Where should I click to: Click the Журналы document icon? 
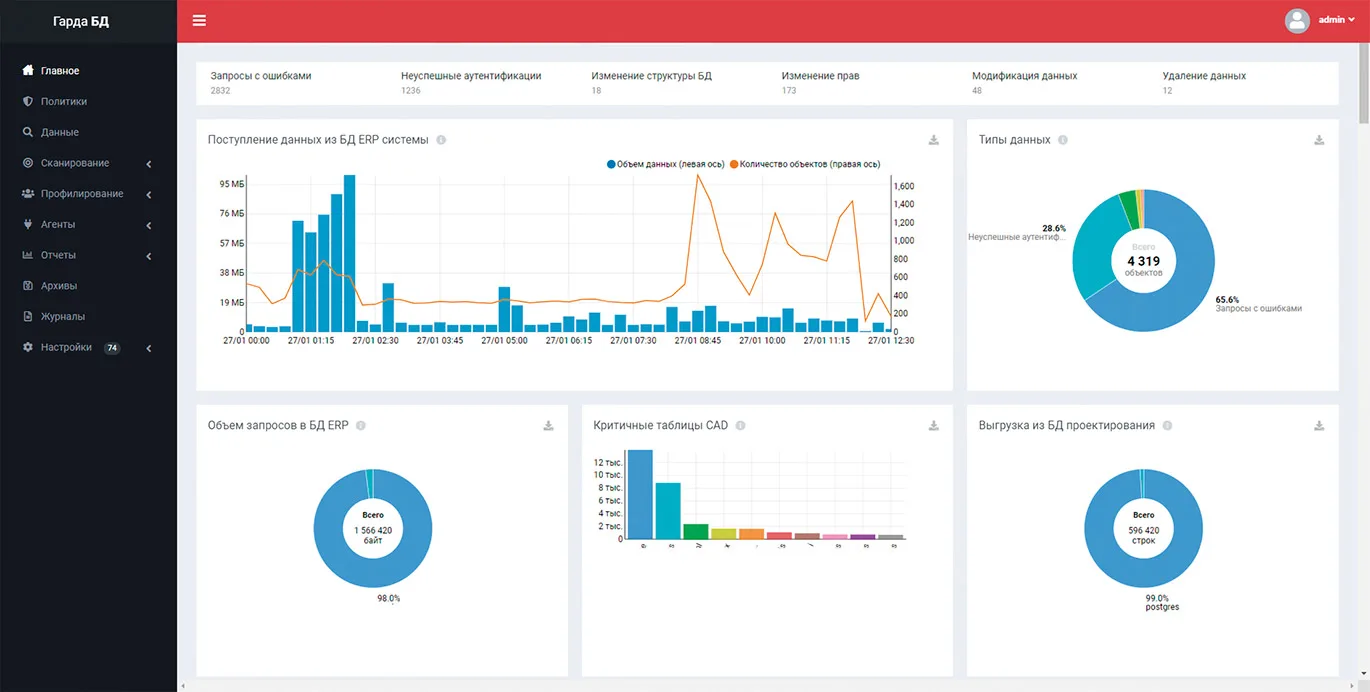point(28,317)
